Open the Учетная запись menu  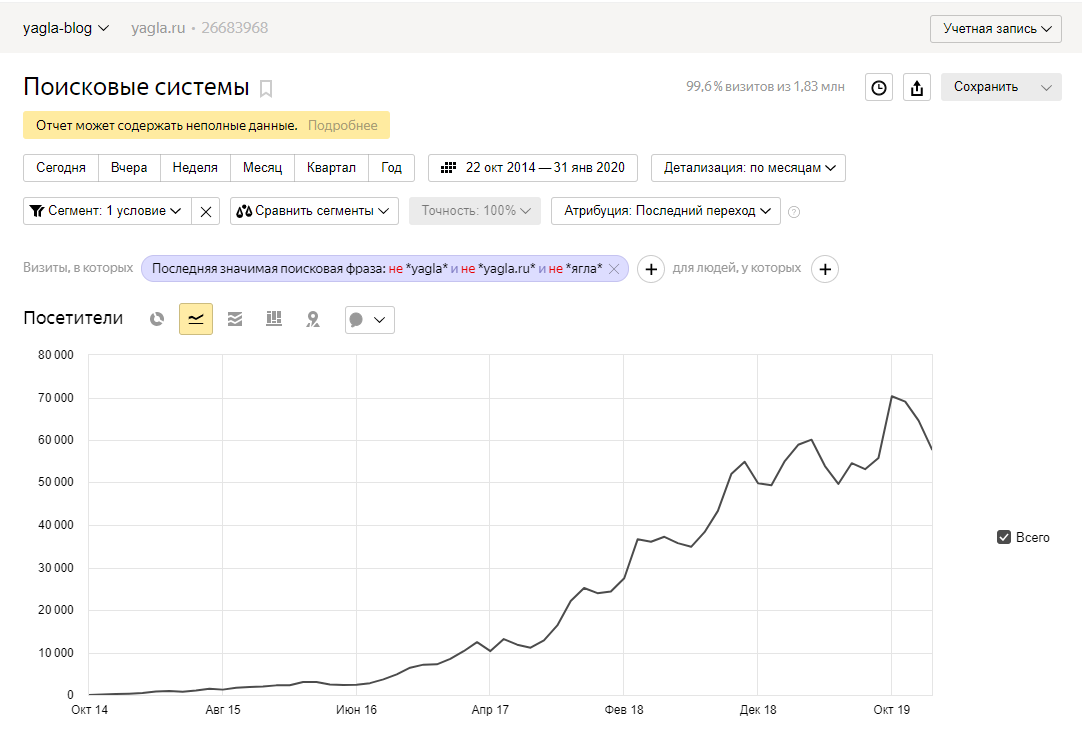995,29
